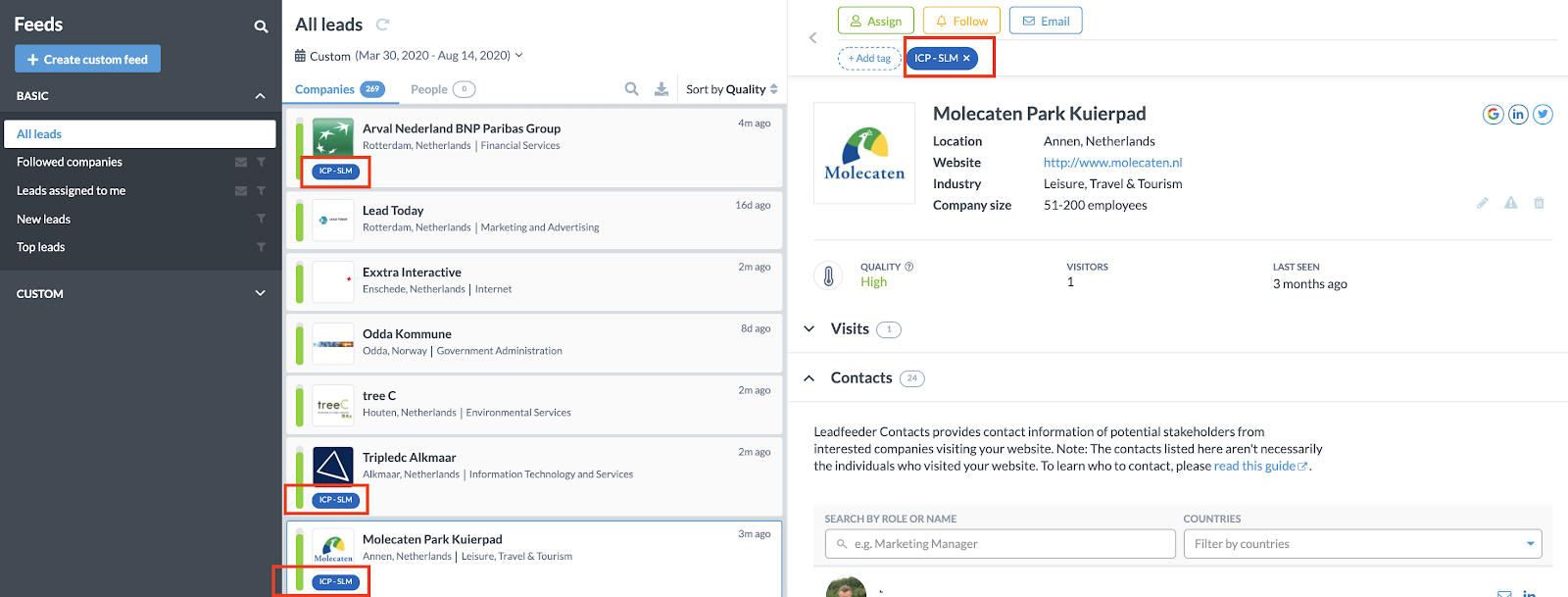Click the search by role or name field
Screen dimensions: 1568x597
point(1000,544)
